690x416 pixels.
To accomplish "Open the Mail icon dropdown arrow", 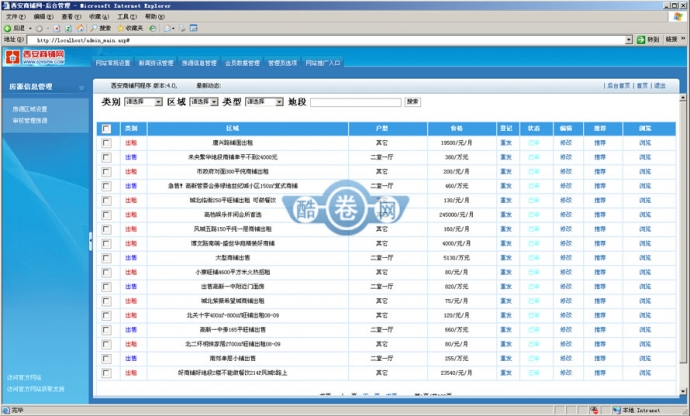I will (x=173, y=29).
